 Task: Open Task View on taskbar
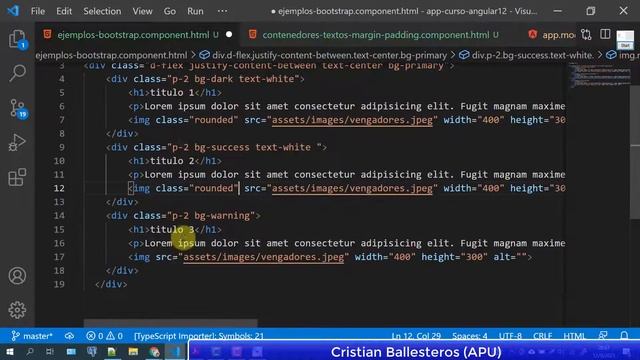[x=50, y=351]
